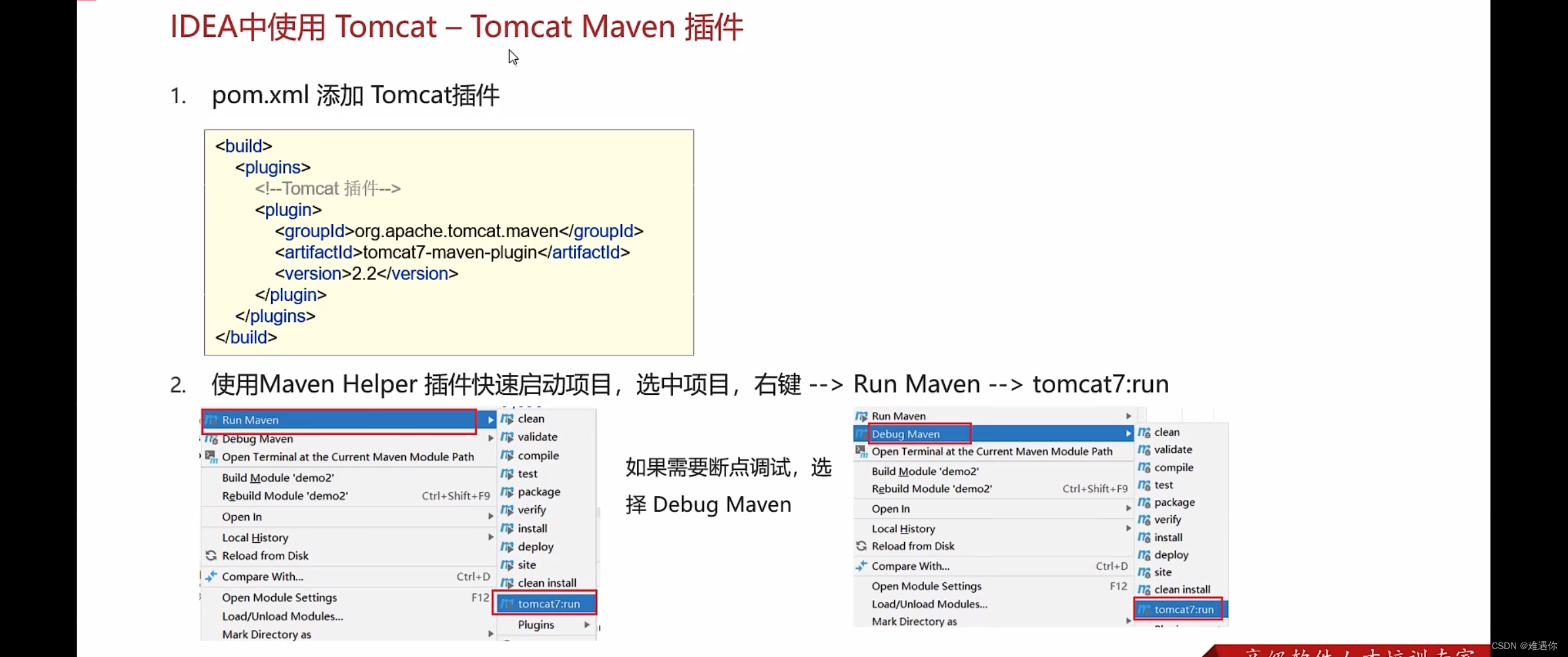1568x657 pixels.
Task: Select Open Module Settings menu entry
Action: click(279, 597)
